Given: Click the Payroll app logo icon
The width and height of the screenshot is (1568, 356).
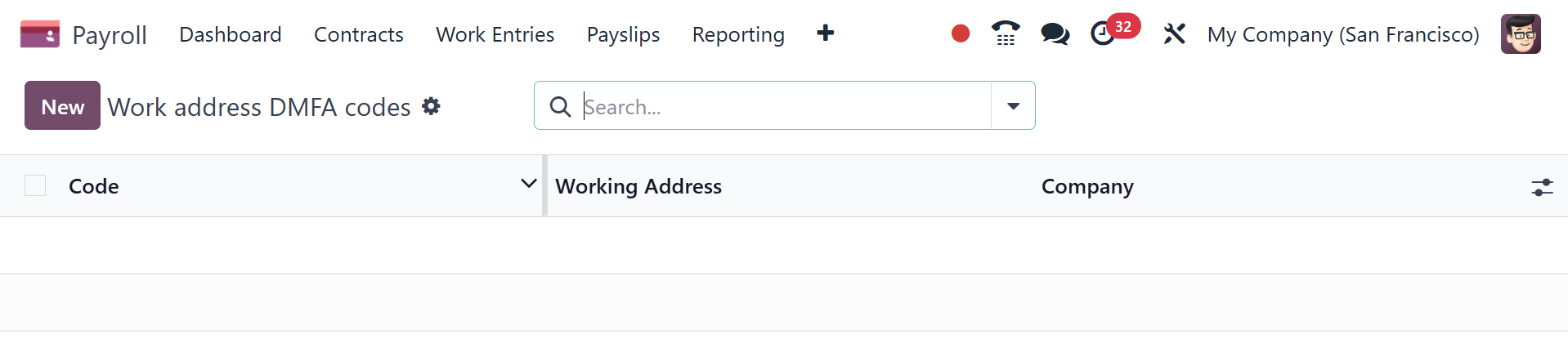Looking at the screenshot, I should (x=39, y=34).
